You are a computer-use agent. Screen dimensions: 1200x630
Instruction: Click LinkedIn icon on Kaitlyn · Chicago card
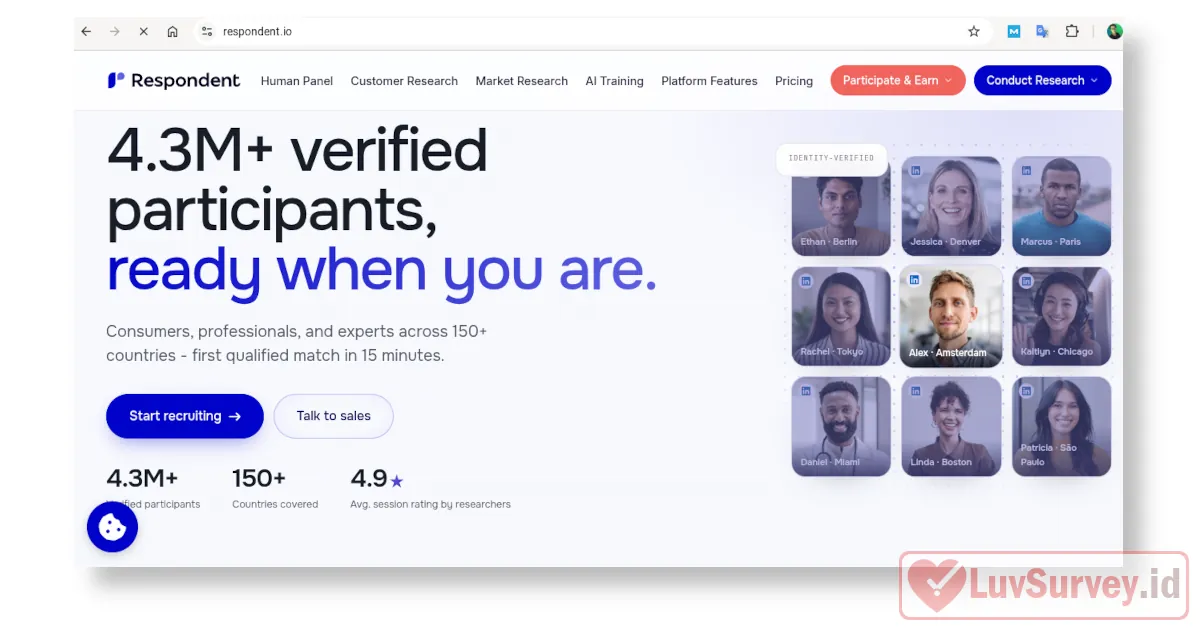[x=1025, y=281]
